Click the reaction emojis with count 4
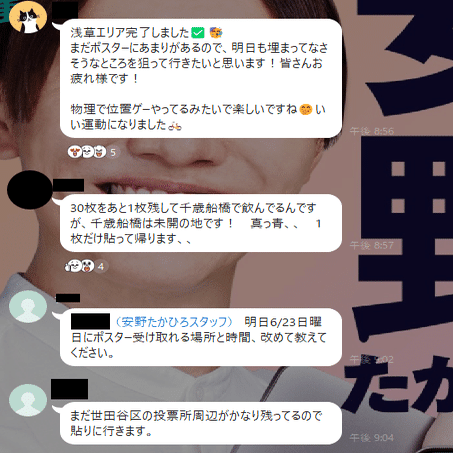 [x=80, y=266]
